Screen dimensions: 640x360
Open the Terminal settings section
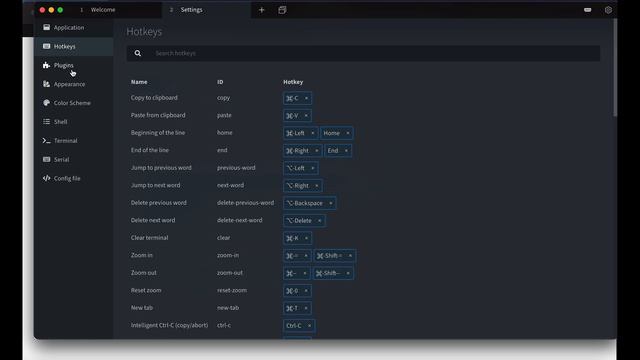click(73, 140)
